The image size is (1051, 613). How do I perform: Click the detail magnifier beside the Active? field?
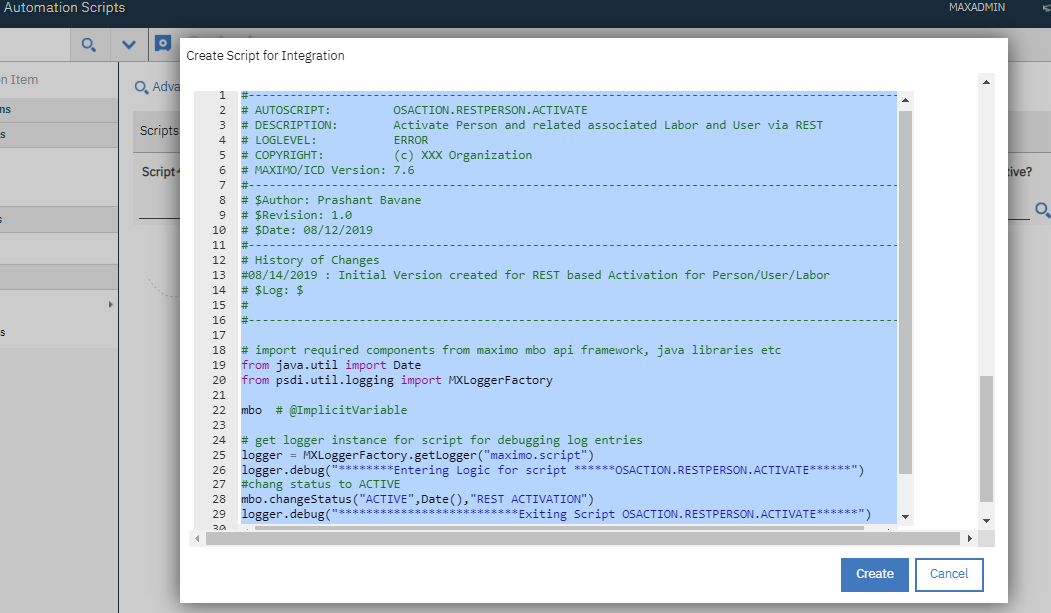click(x=1043, y=211)
